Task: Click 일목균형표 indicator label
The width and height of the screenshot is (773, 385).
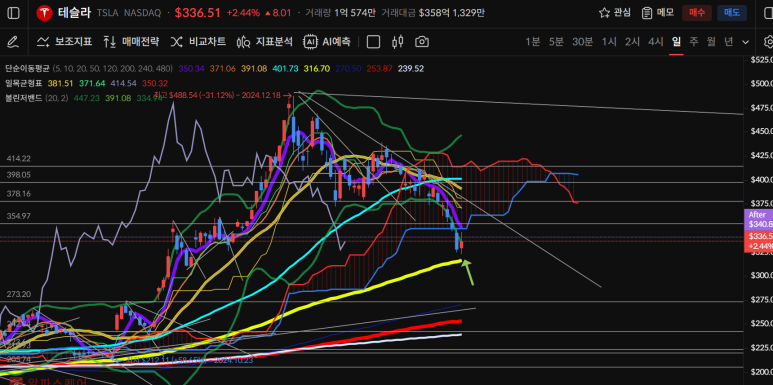Action: point(23,83)
